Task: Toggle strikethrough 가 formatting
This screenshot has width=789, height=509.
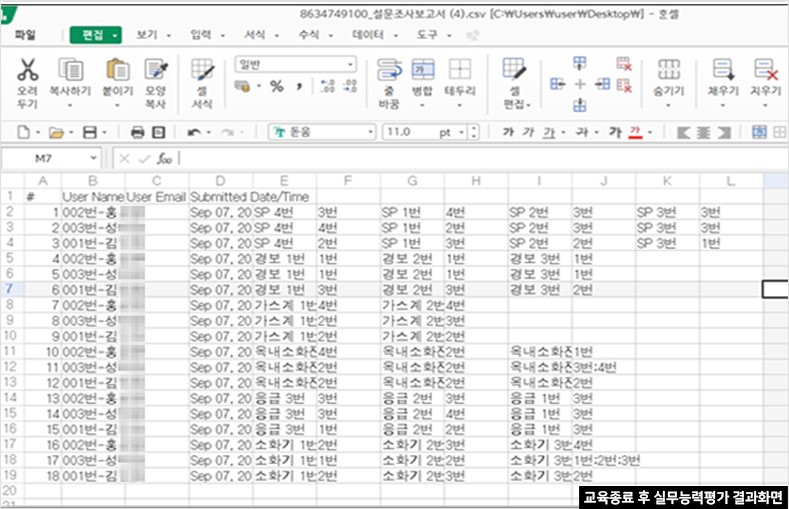Action: (x=582, y=132)
